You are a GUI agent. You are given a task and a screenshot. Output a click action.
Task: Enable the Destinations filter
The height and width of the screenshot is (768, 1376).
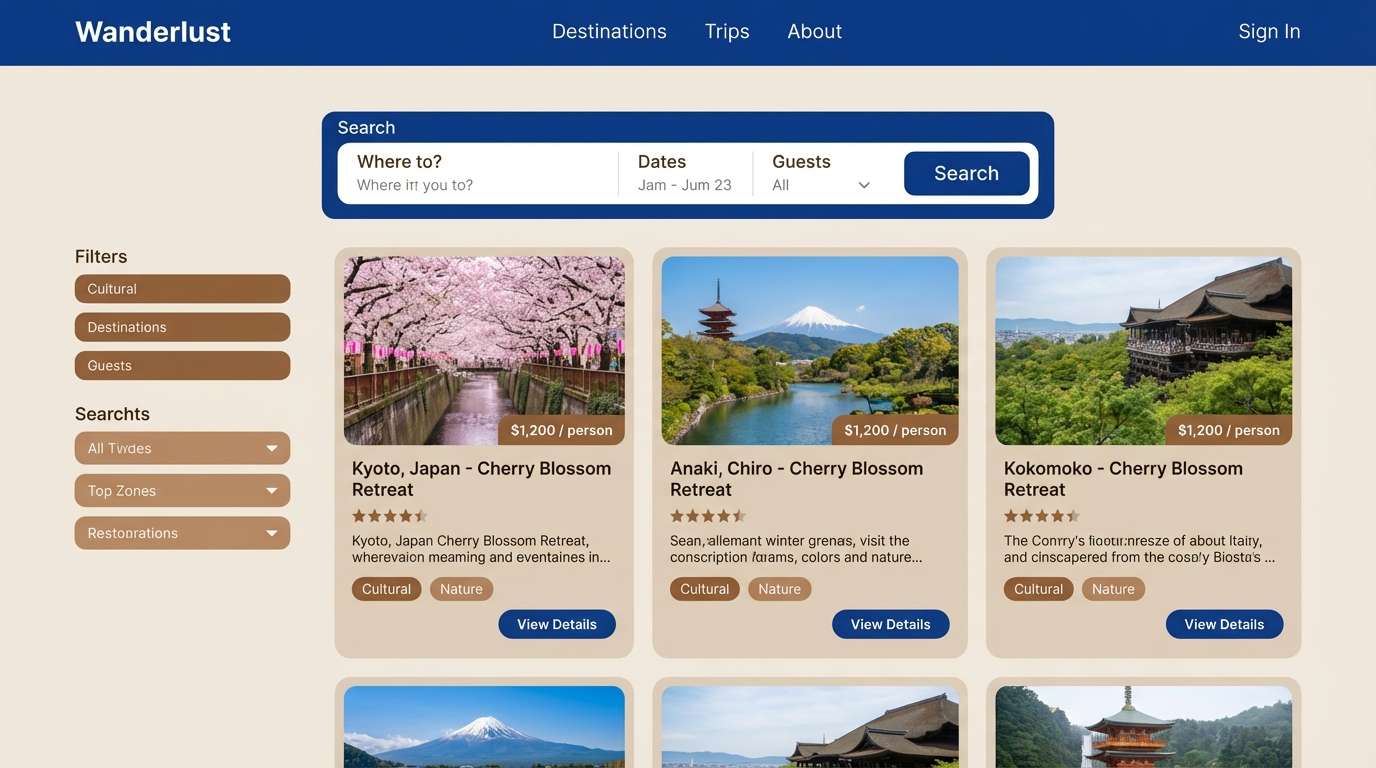[x=181, y=327]
